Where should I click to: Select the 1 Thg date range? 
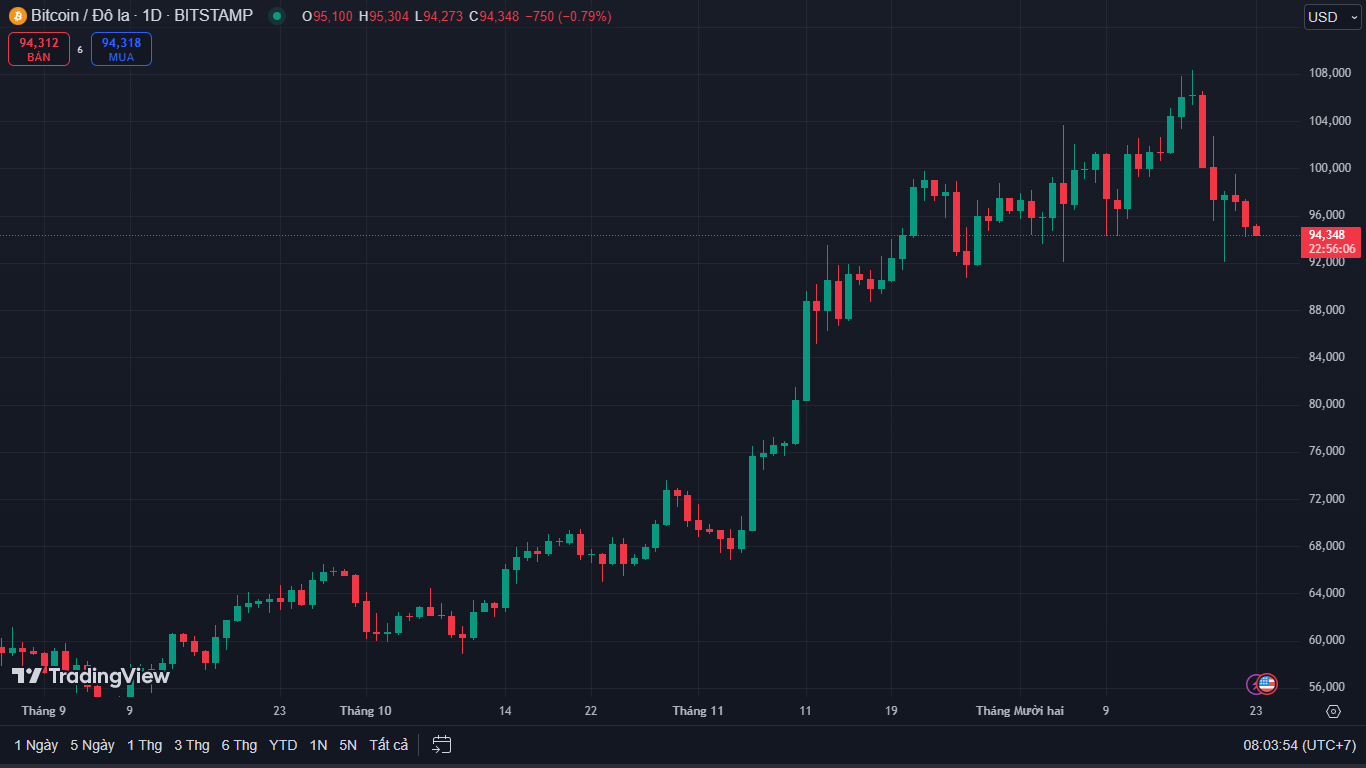(144, 745)
